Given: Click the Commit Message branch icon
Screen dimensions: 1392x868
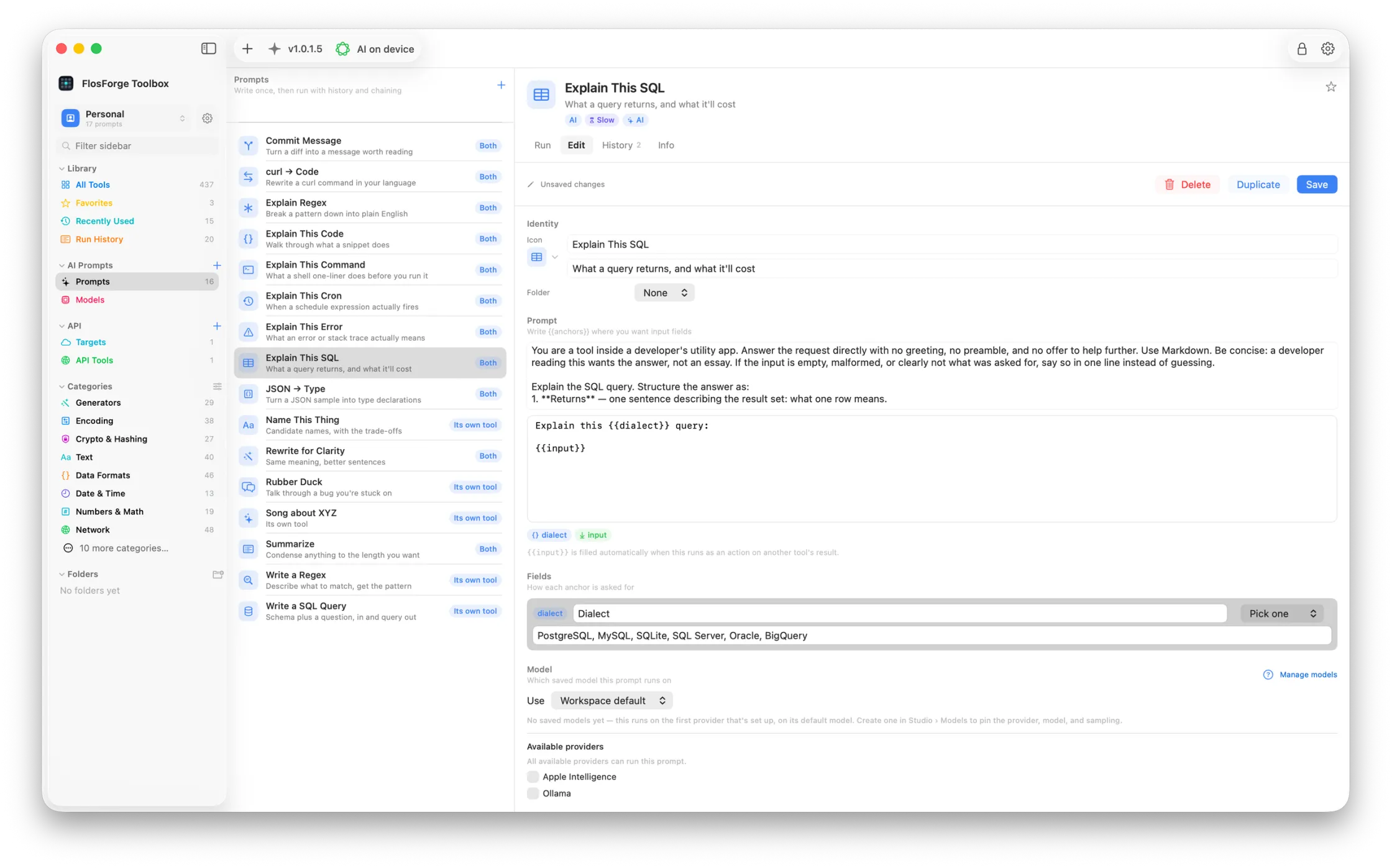Looking at the screenshot, I should coord(249,145).
